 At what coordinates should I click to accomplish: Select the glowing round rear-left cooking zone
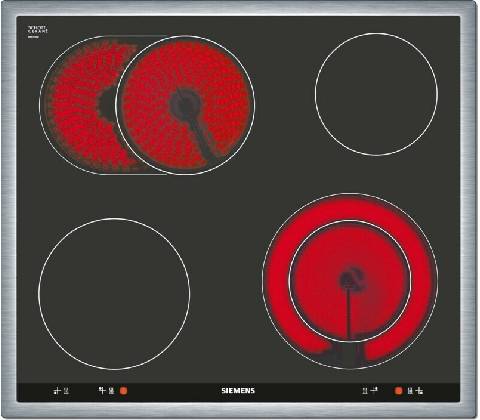[185, 105]
